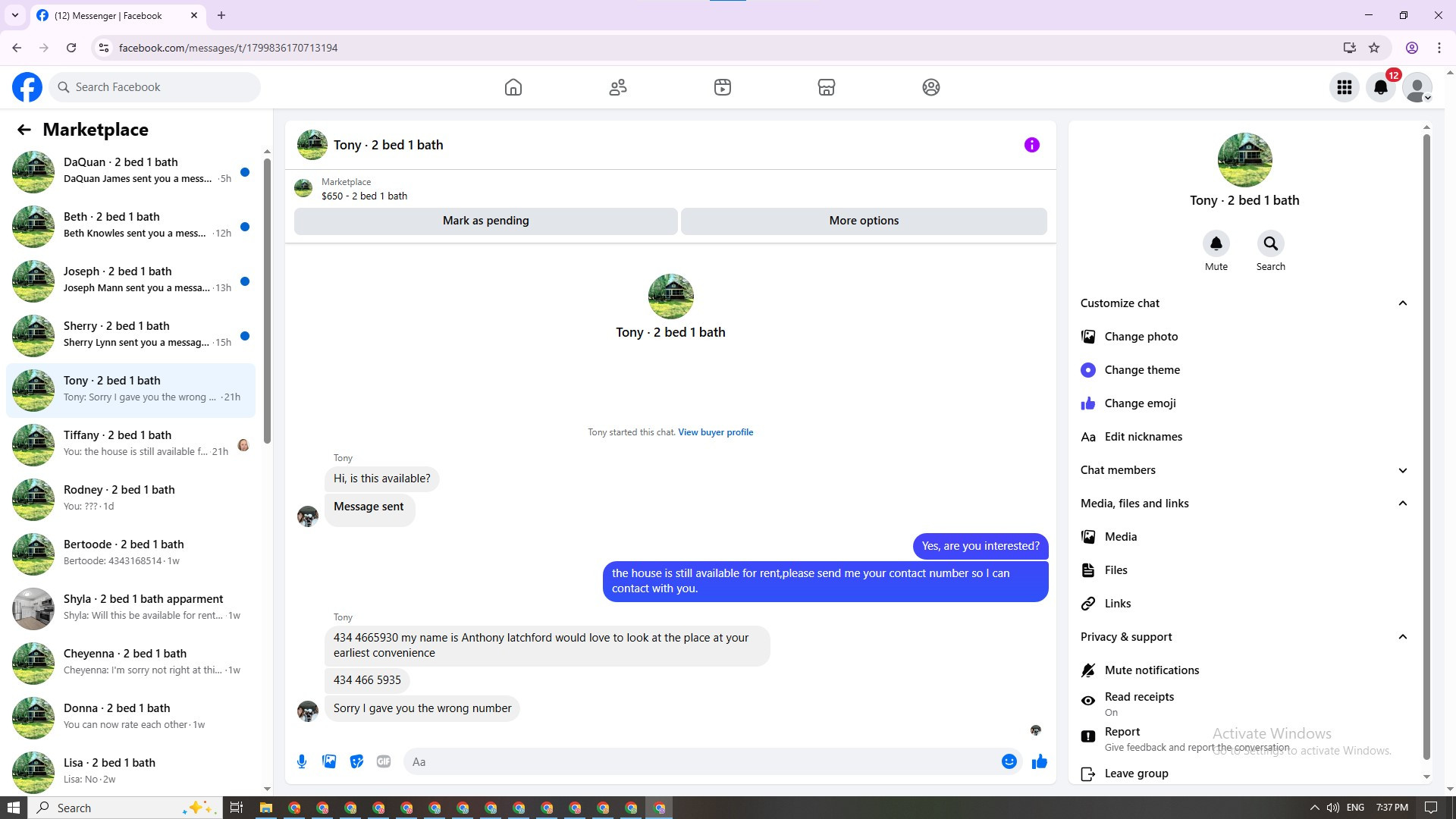This screenshot has width=1456, height=819.
Task: Click the voice clip microphone icon
Action: (302, 761)
